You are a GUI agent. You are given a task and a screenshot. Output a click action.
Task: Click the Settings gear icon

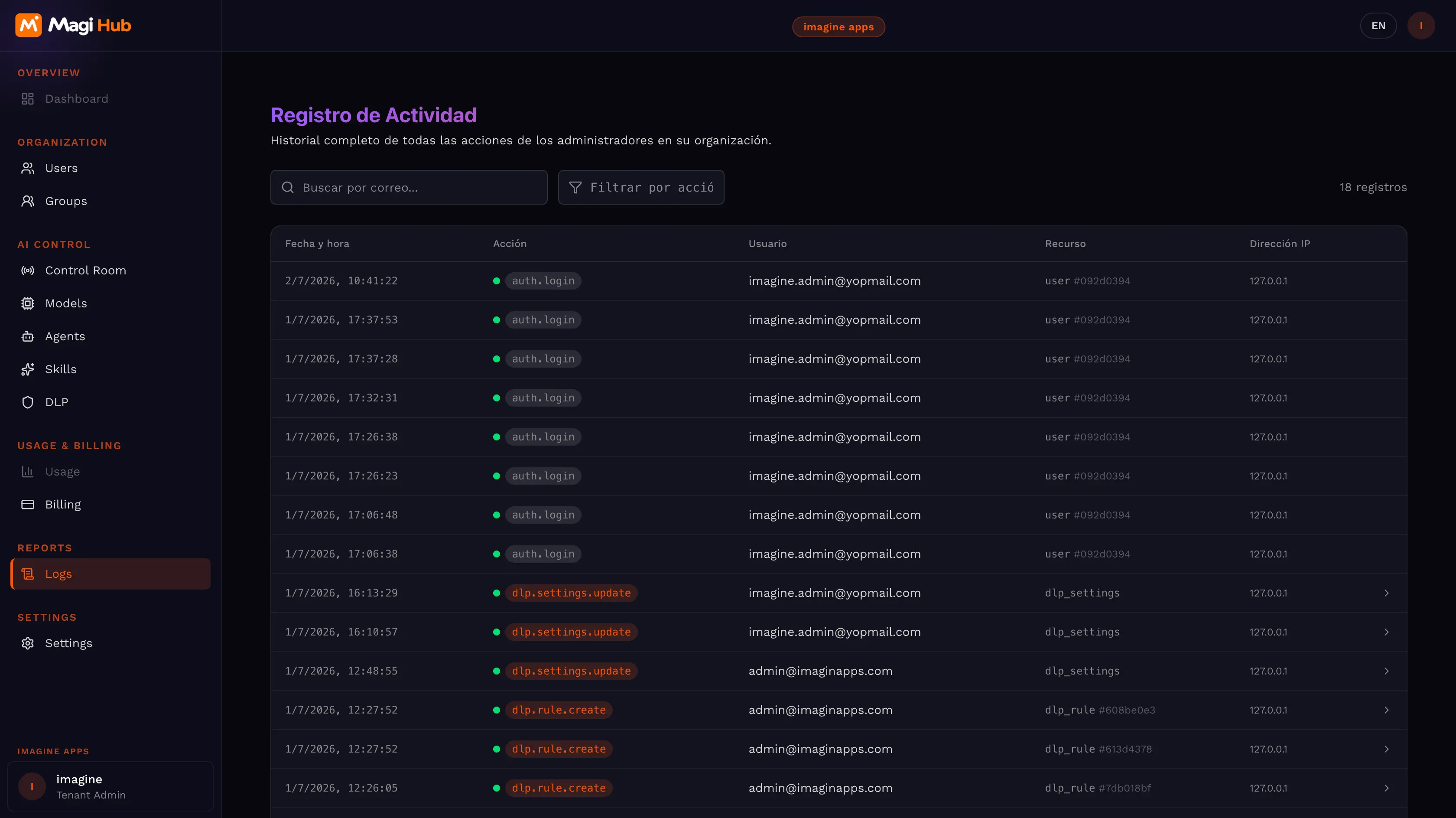[x=28, y=643]
